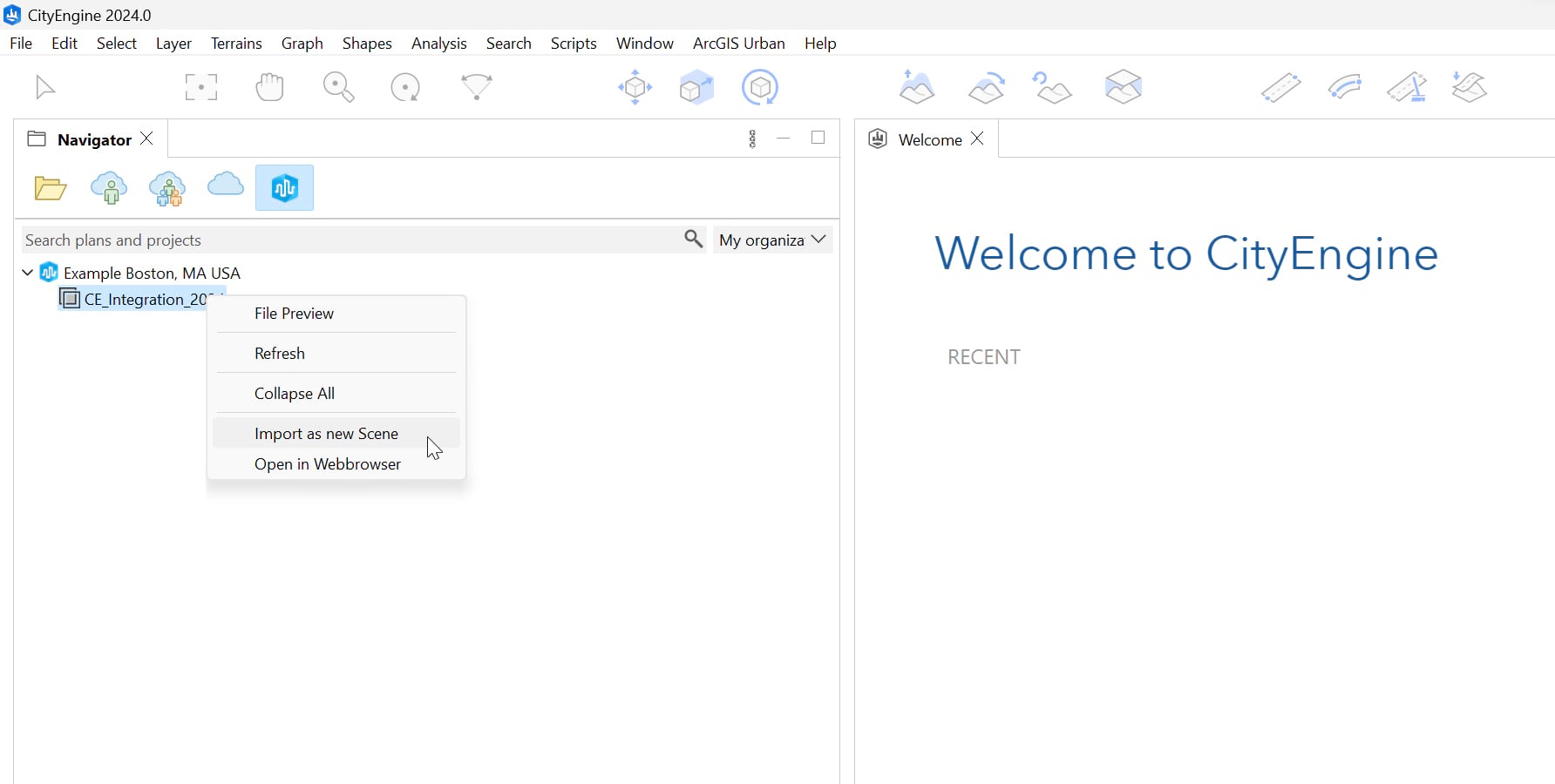Close the Welcome tab
Screen dimensions: 1555x784
click(x=977, y=139)
